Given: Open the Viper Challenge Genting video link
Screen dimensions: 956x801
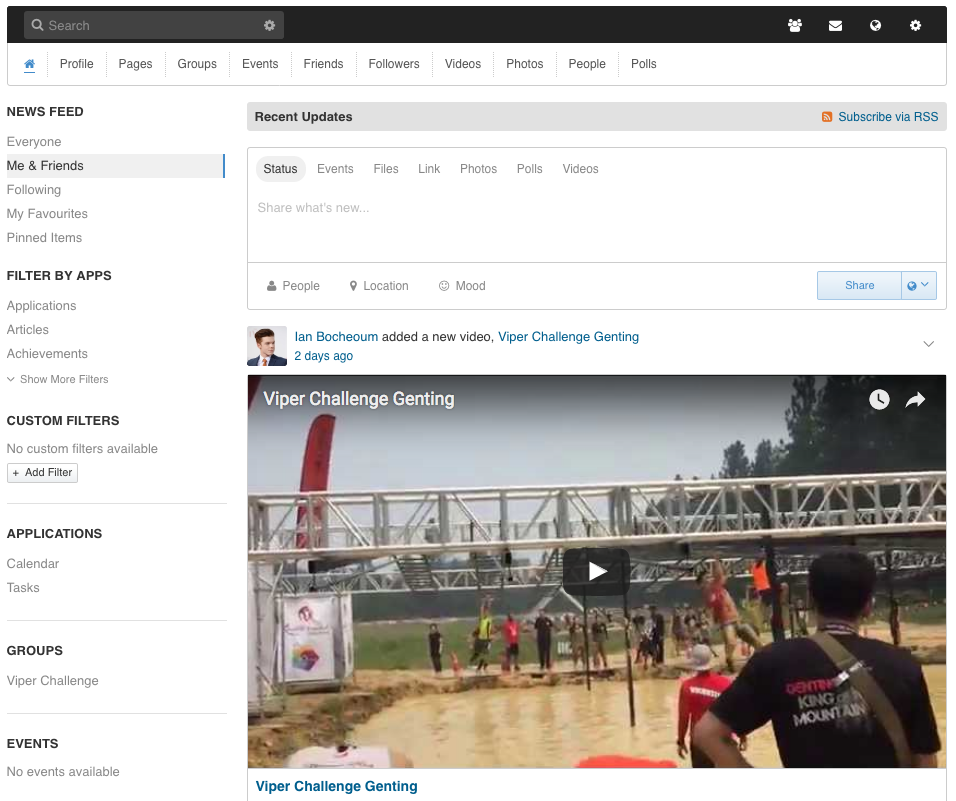Looking at the screenshot, I should click(x=568, y=336).
